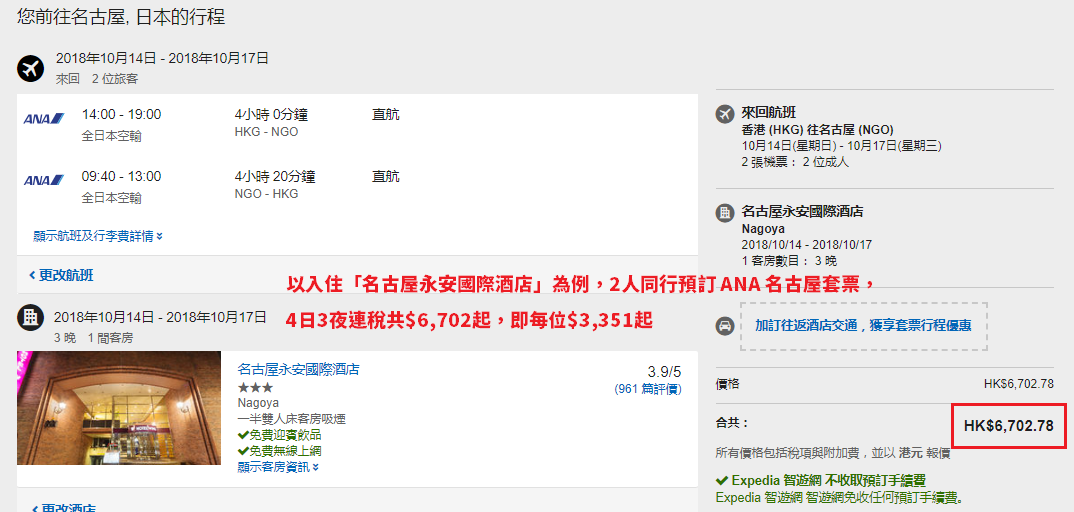Viewport: 1074px width, 512px height.
Task: Click the green check beside 免費無線上網
Action: pyautogui.click(x=242, y=451)
